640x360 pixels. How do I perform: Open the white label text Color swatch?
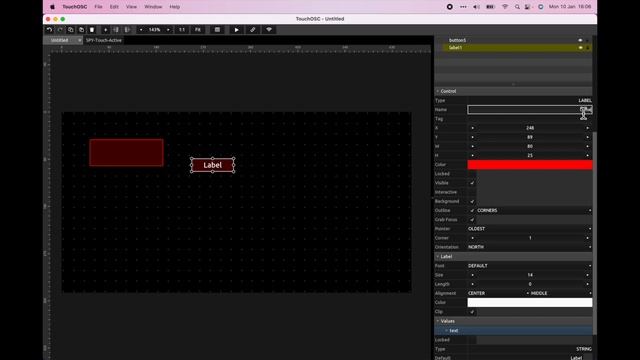click(530, 302)
